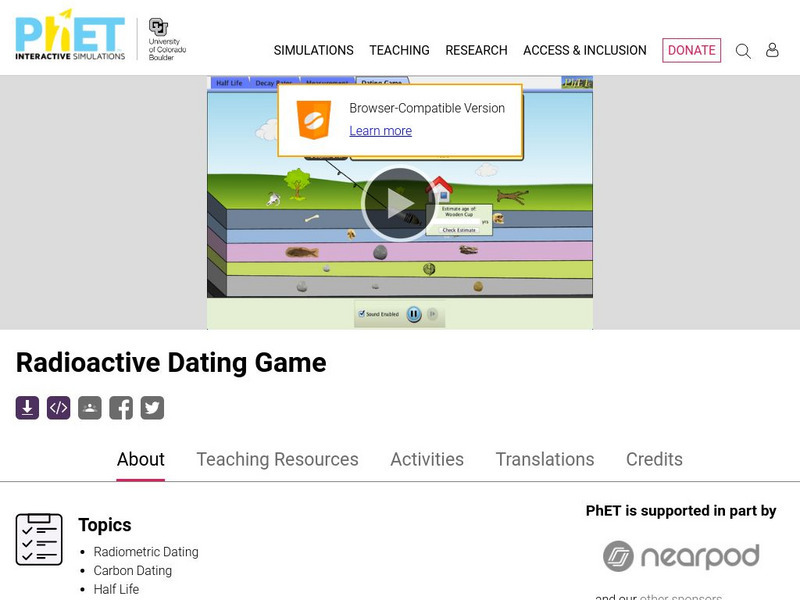This screenshot has height=600, width=800.
Task: Open the Translations tab
Action: coord(544,459)
